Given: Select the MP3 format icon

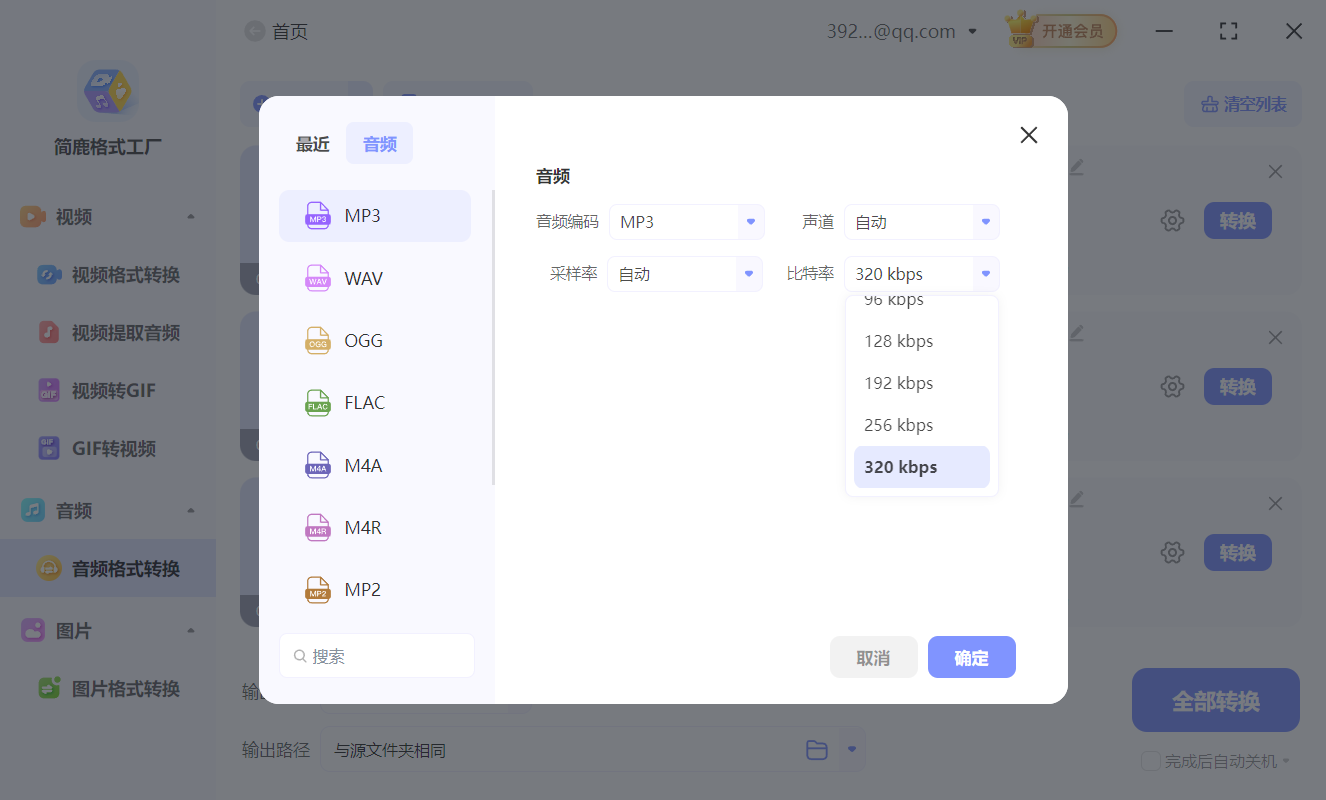Looking at the screenshot, I should [317, 215].
